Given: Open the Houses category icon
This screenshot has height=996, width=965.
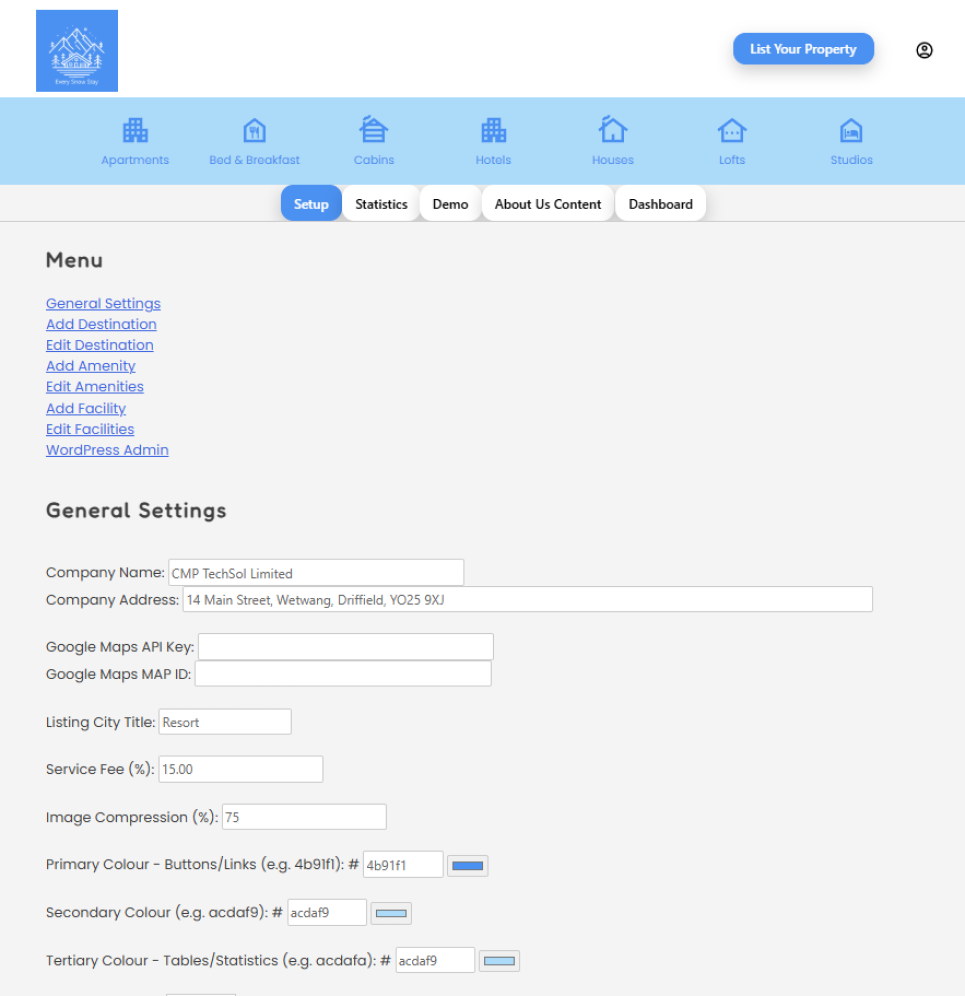Looking at the screenshot, I should (x=612, y=131).
